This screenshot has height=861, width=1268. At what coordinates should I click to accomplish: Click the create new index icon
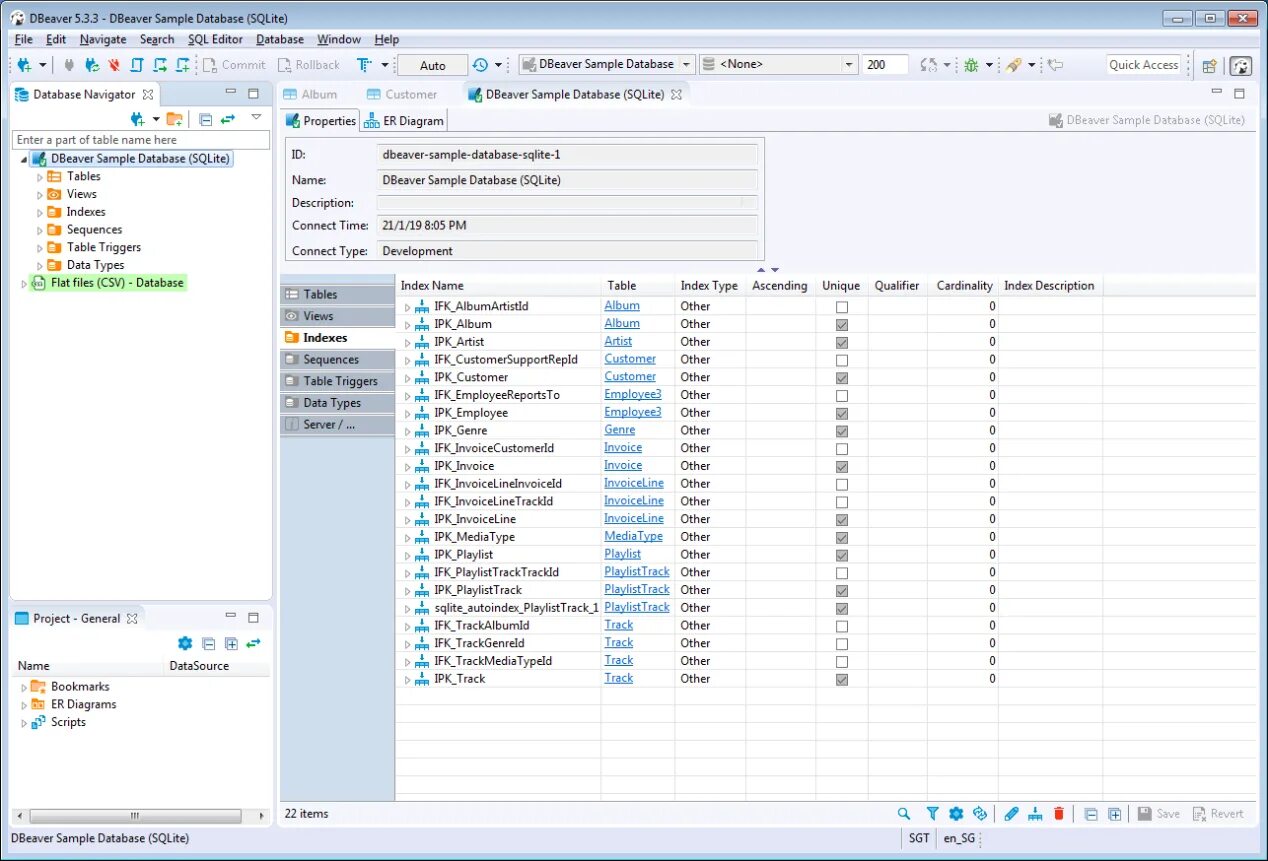1036,814
